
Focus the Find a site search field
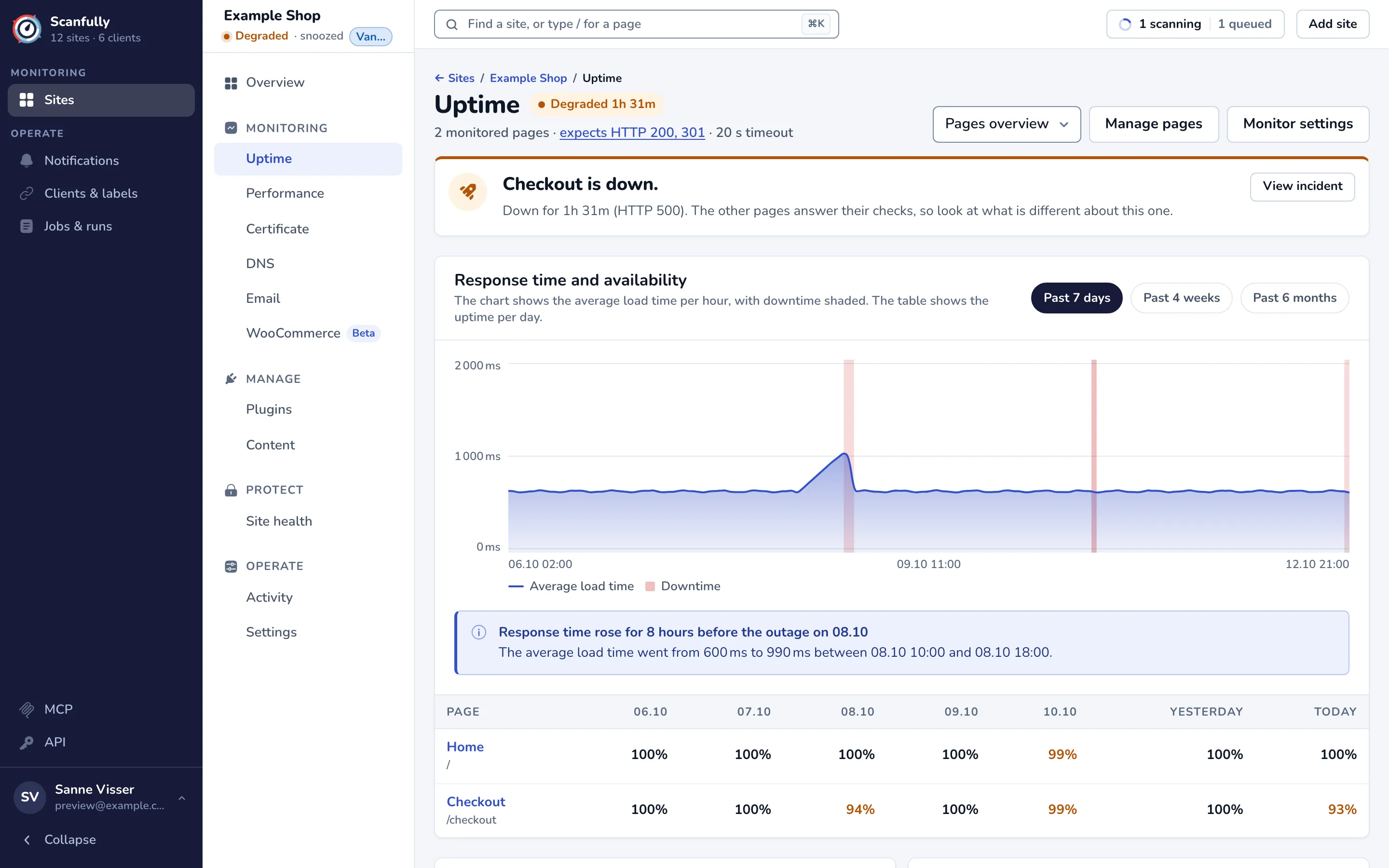[636, 24]
